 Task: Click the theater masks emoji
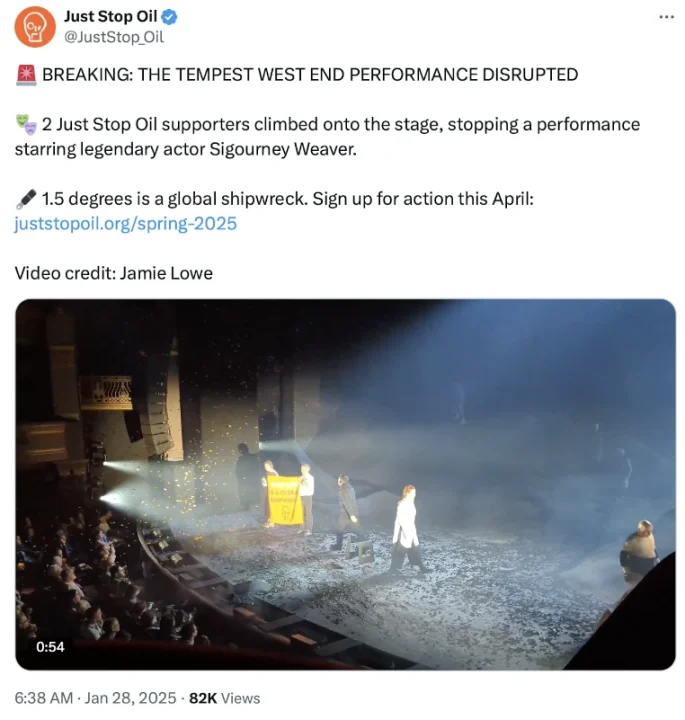coord(26,124)
